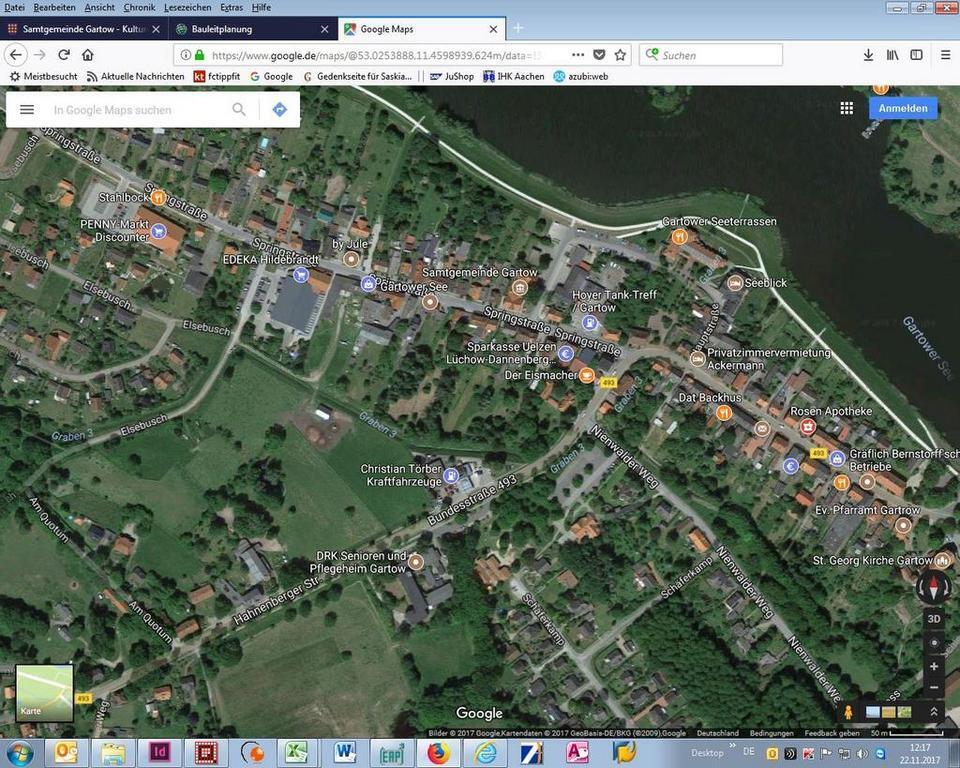This screenshot has width=960, height=768.
Task: Switch to Karte map view thumbnail
Action: point(45,693)
